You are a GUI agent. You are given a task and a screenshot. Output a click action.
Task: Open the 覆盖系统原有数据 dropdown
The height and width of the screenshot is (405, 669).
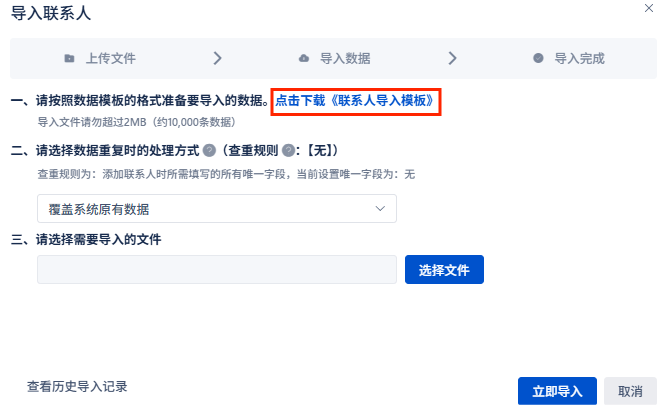(x=217, y=209)
